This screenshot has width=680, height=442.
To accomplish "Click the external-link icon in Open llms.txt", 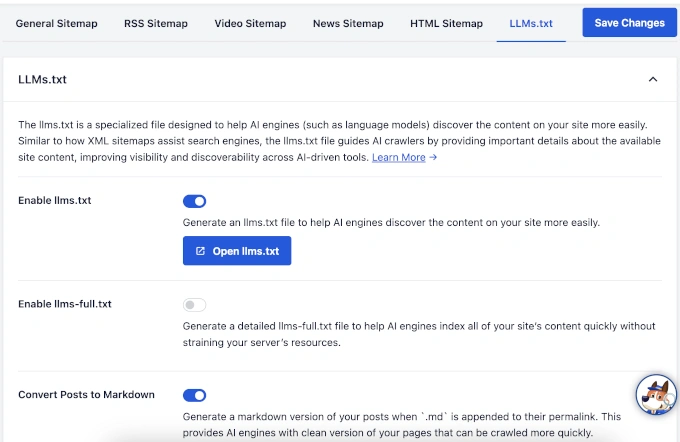I will pyautogui.click(x=200, y=251).
